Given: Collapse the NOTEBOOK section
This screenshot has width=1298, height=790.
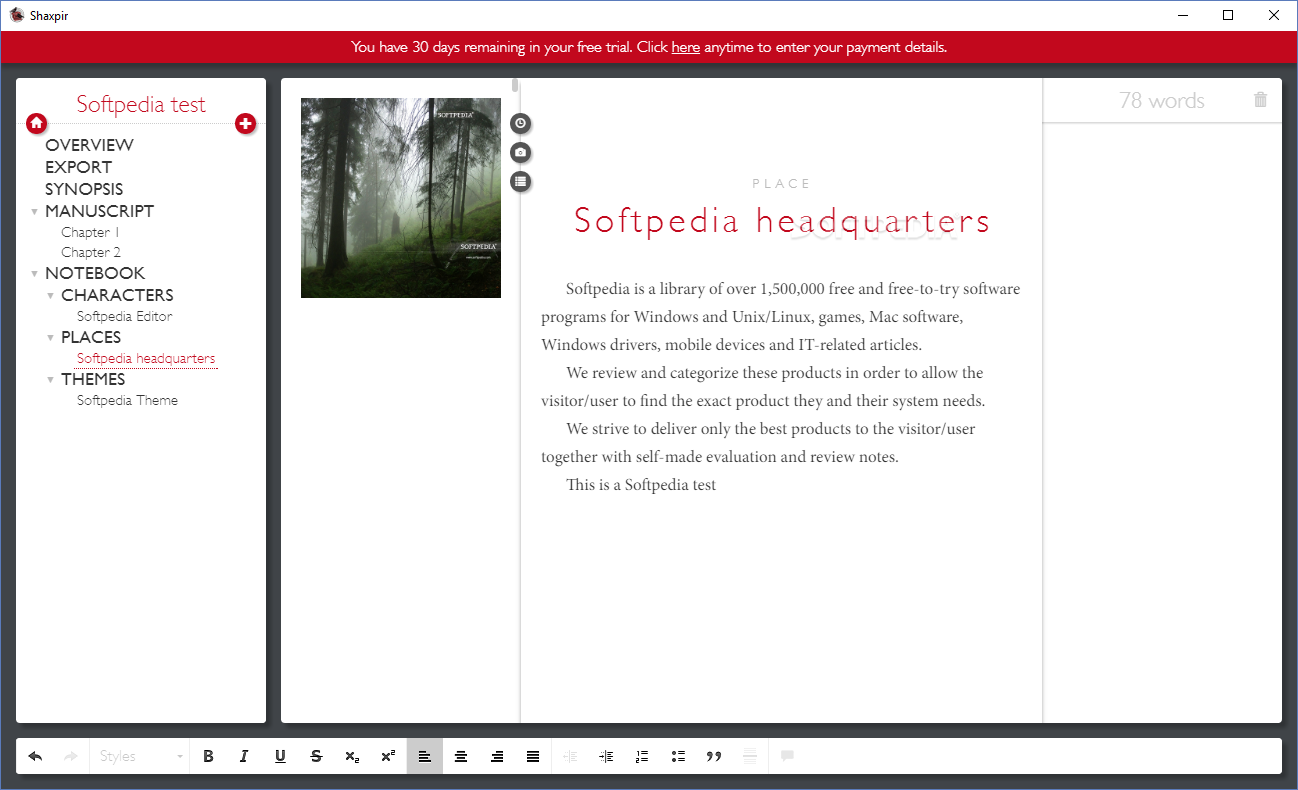Looking at the screenshot, I should (34, 274).
